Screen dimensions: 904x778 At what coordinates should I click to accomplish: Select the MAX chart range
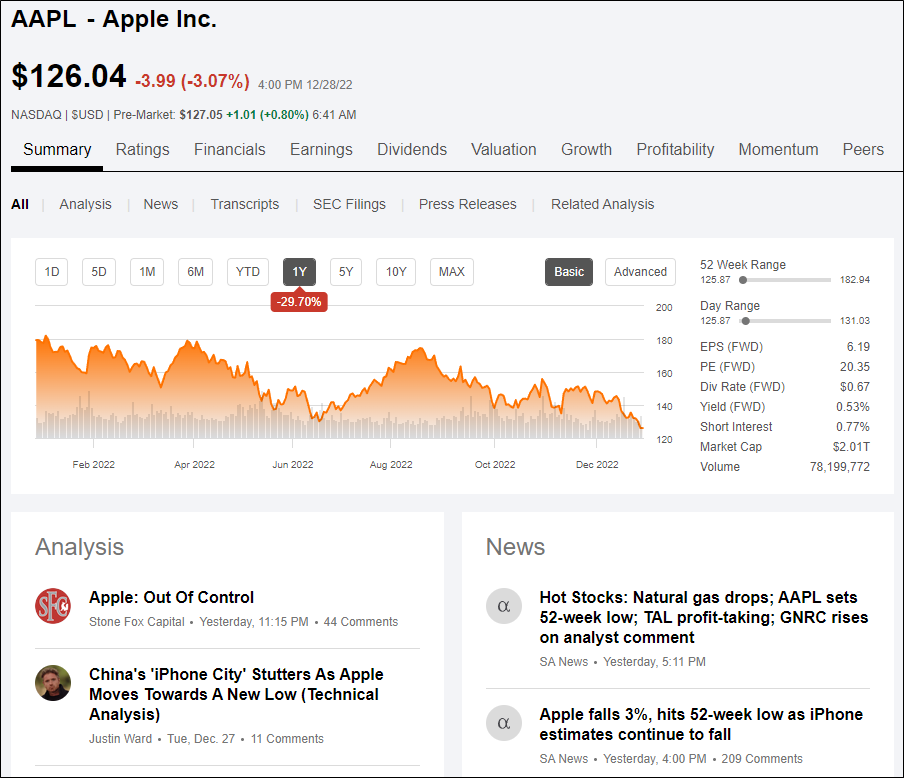click(452, 272)
